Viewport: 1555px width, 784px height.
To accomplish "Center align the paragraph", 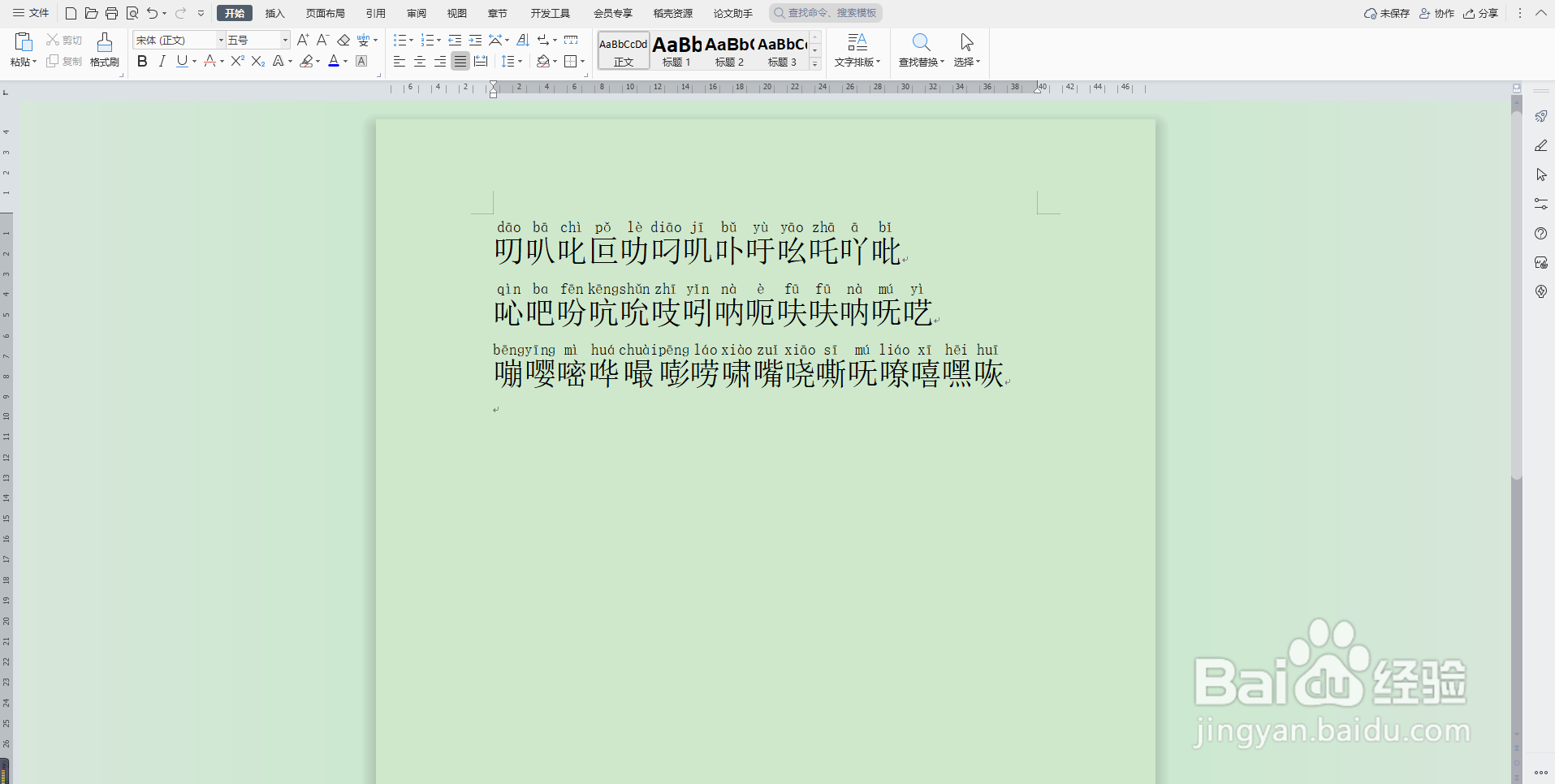I will click(419, 61).
